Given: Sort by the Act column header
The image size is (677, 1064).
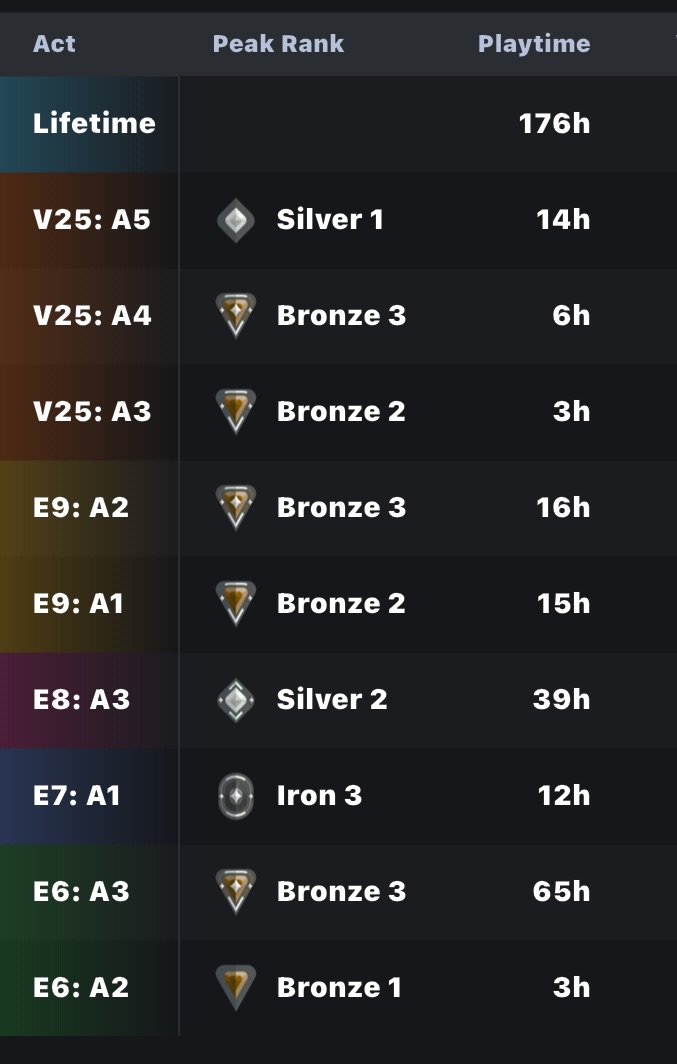Looking at the screenshot, I should (x=54, y=44).
